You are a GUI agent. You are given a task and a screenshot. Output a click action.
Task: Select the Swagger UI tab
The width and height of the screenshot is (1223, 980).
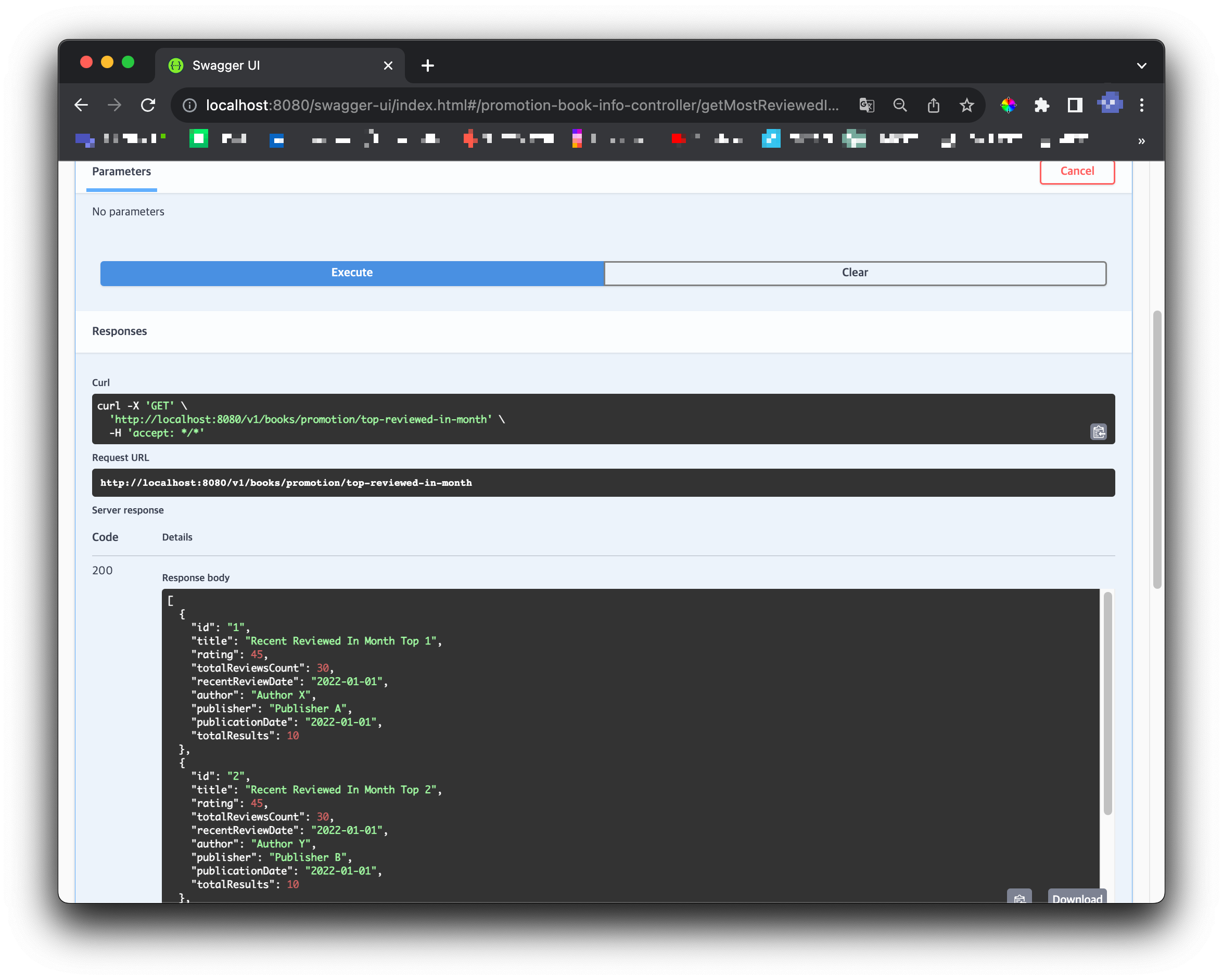tap(272, 66)
